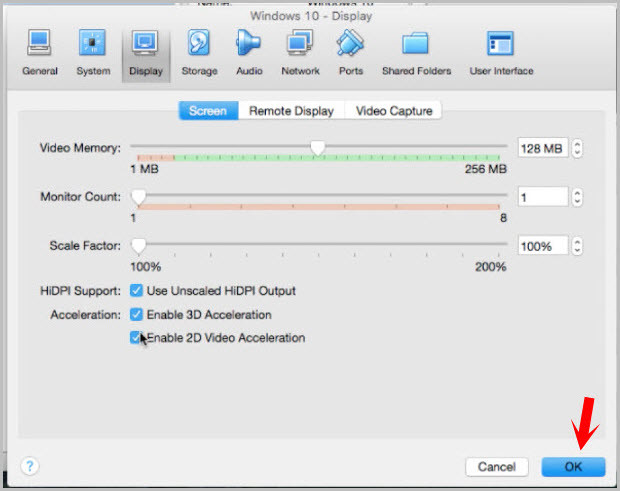620x491 pixels.
Task: Open the Storage settings section
Action: point(199,53)
